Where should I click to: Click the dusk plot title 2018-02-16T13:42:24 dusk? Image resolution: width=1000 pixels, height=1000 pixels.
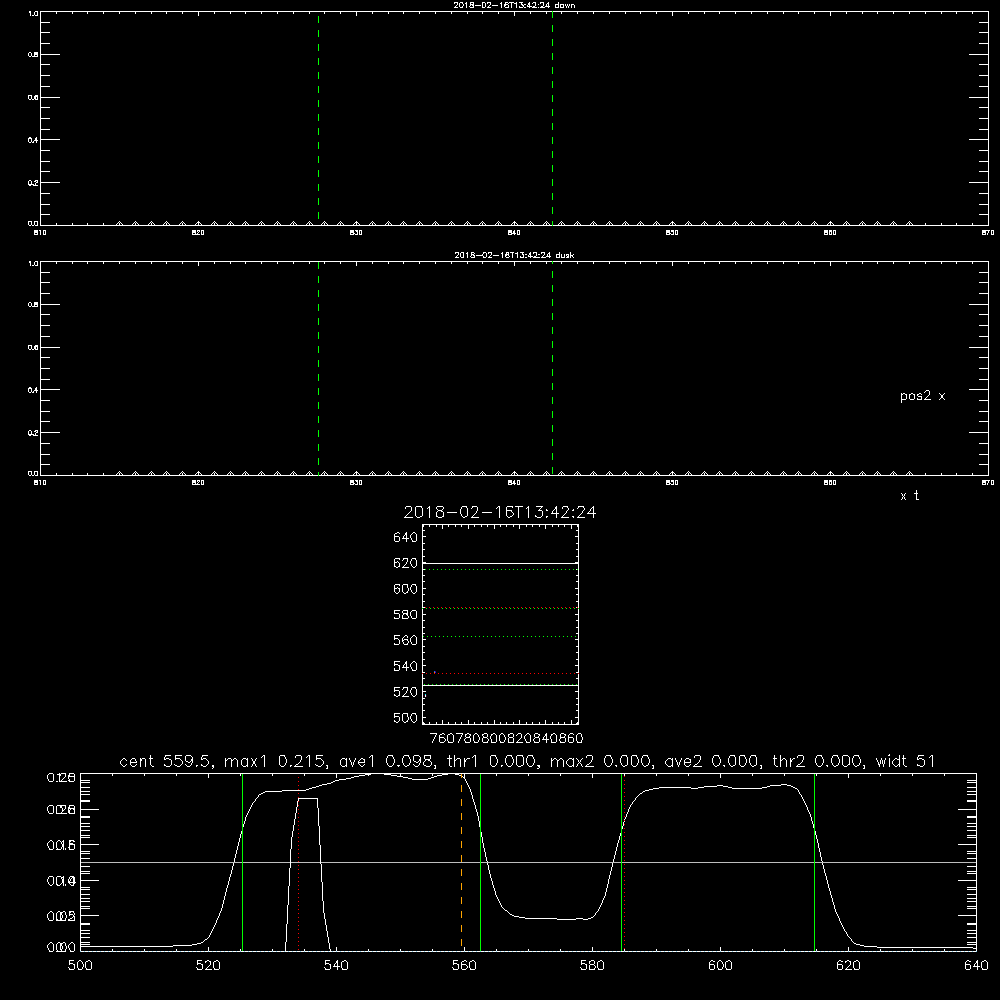(514, 255)
